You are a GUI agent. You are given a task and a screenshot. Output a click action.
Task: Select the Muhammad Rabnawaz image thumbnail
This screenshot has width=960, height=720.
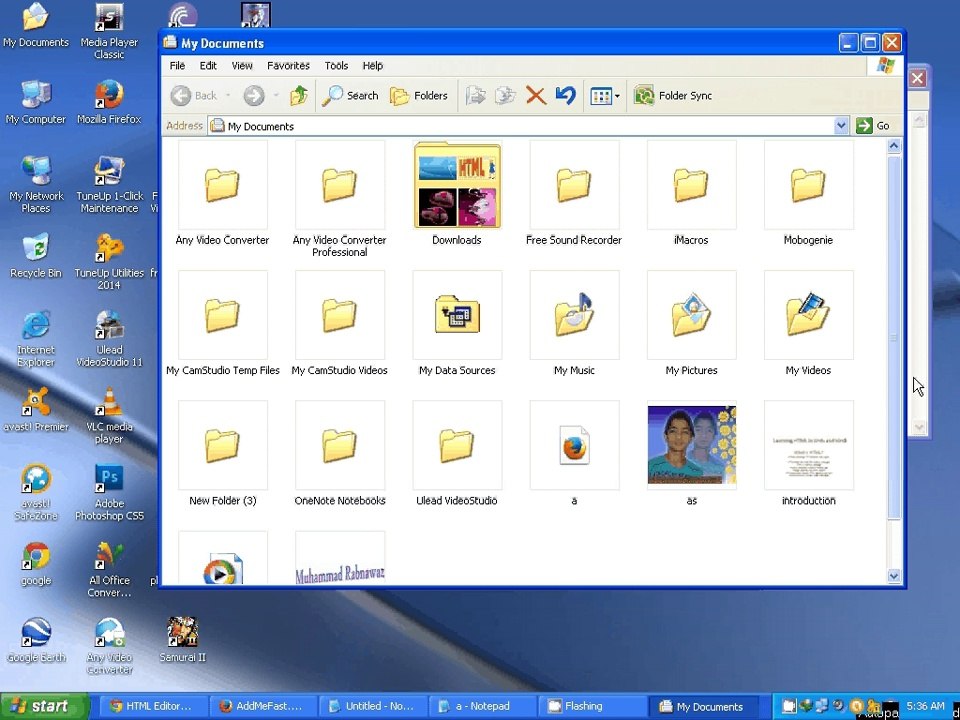339,558
